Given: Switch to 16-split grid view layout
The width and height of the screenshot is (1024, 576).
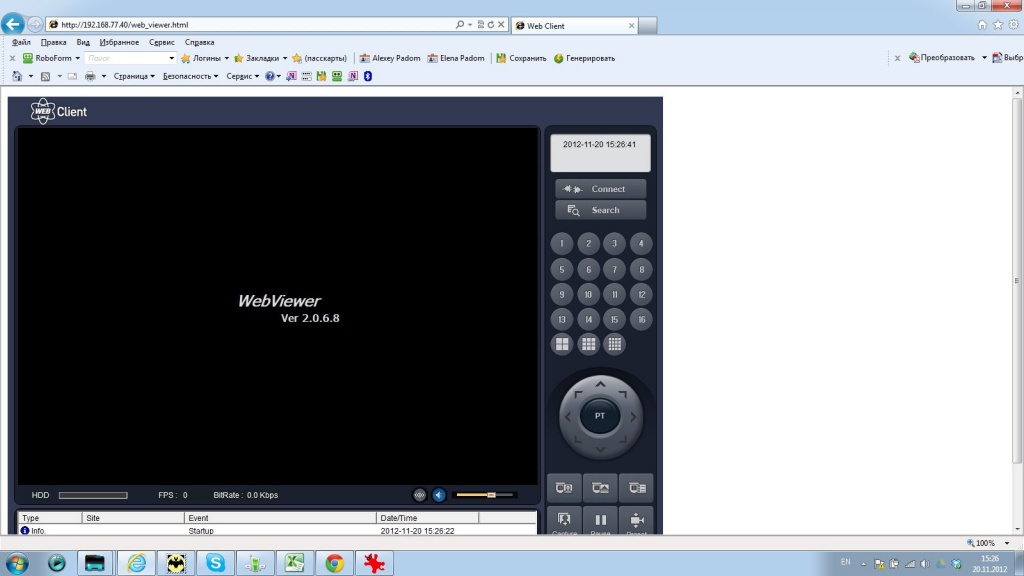Looking at the screenshot, I should coord(614,344).
